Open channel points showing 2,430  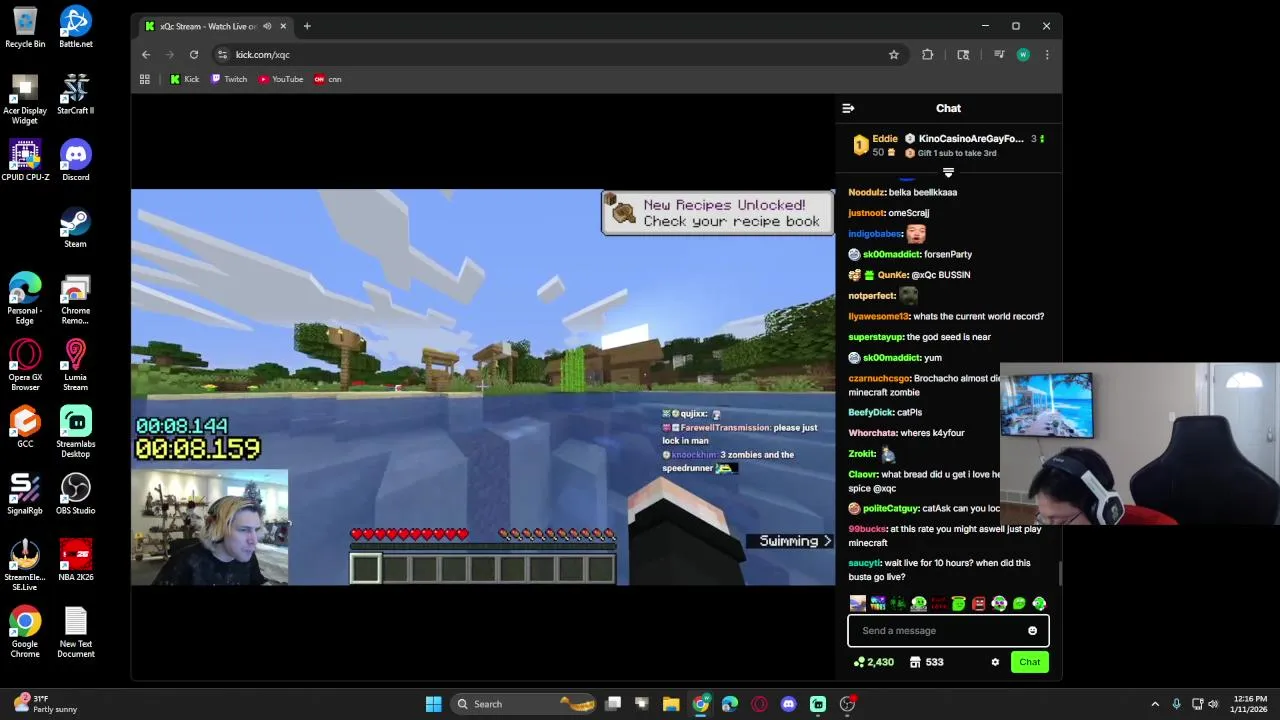click(873, 662)
